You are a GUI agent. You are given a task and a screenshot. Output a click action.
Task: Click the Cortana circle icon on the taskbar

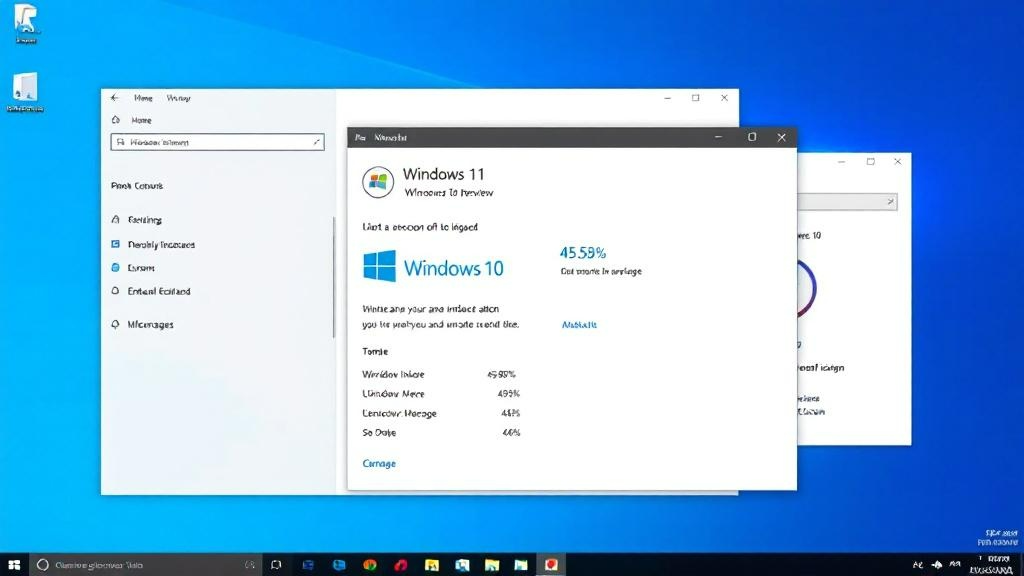tap(42, 565)
